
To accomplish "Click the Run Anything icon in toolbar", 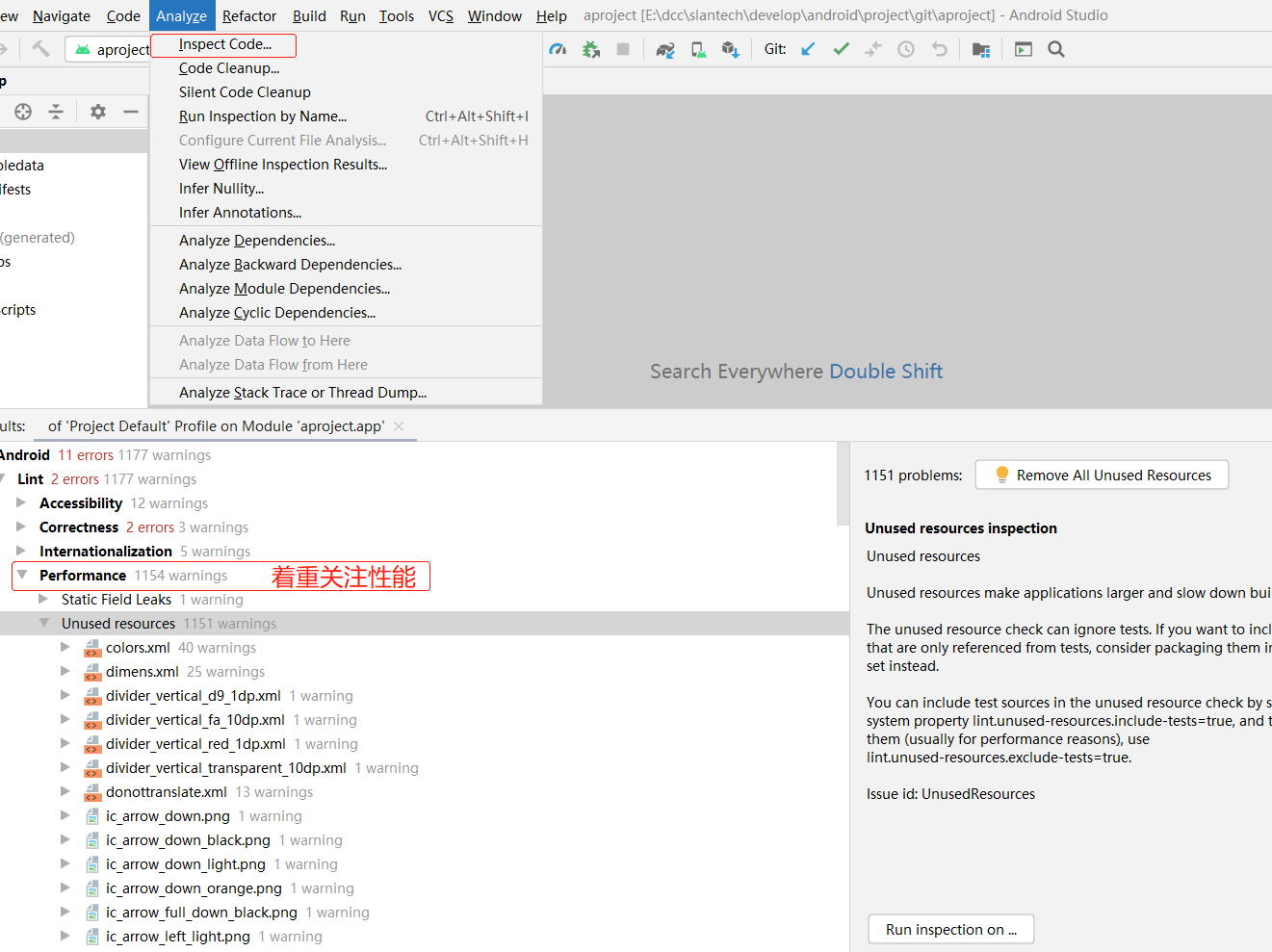I will (x=1024, y=49).
